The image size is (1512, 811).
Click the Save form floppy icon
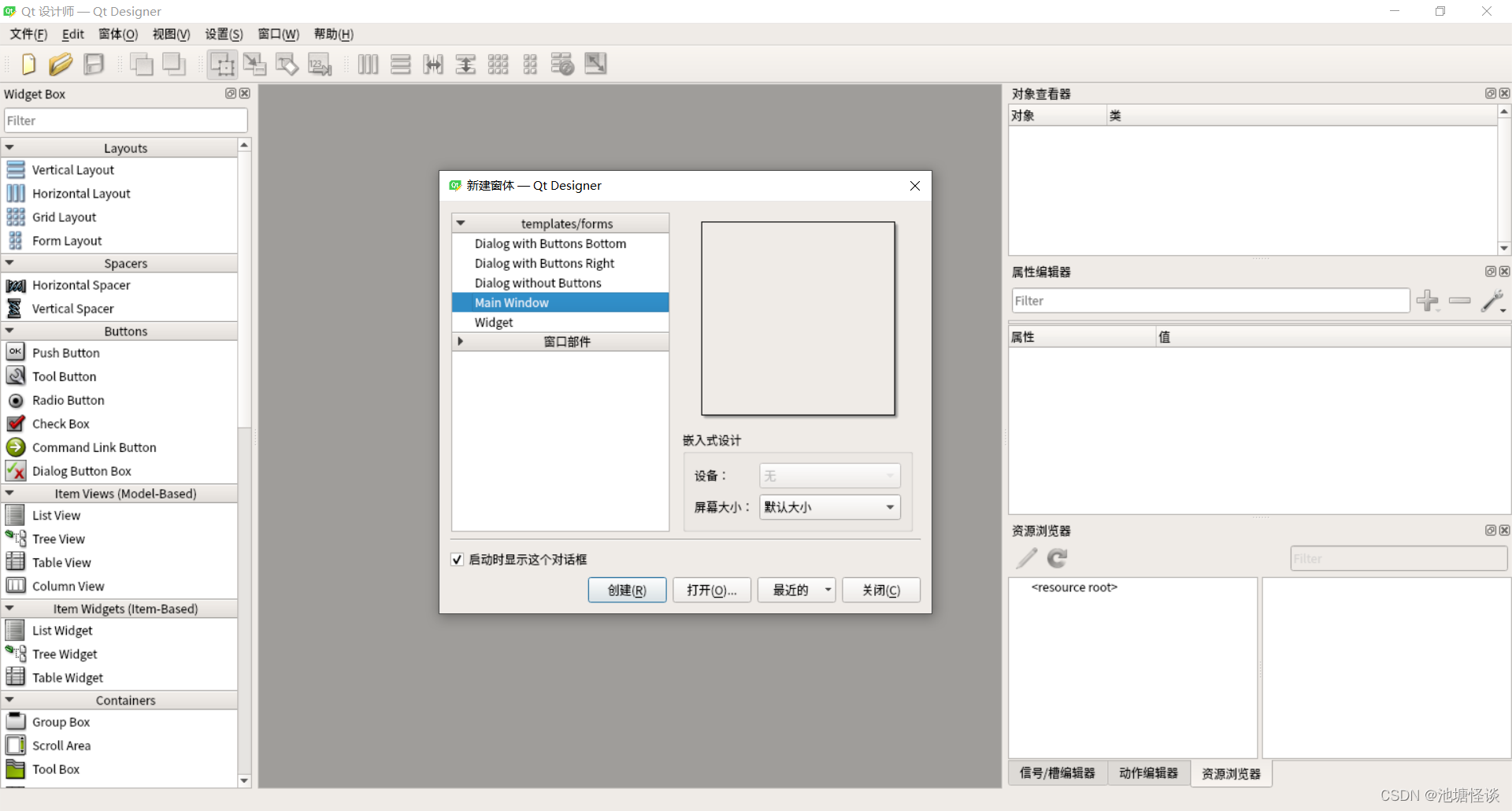pyautogui.click(x=94, y=64)
